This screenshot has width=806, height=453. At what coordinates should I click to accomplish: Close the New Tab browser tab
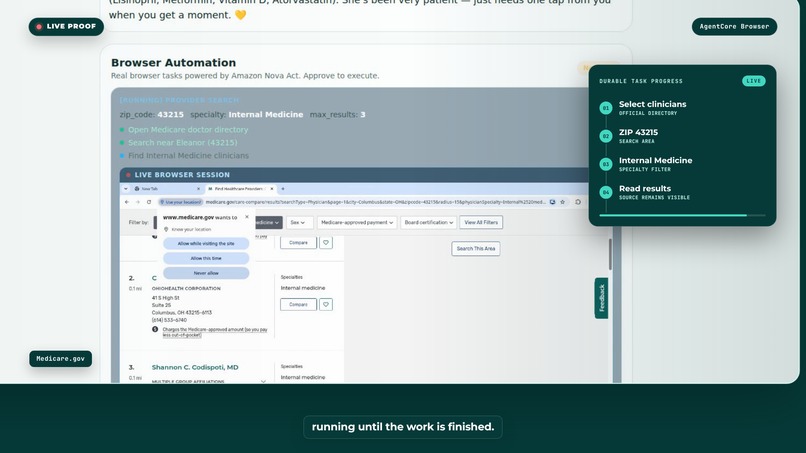coord(198,189)
